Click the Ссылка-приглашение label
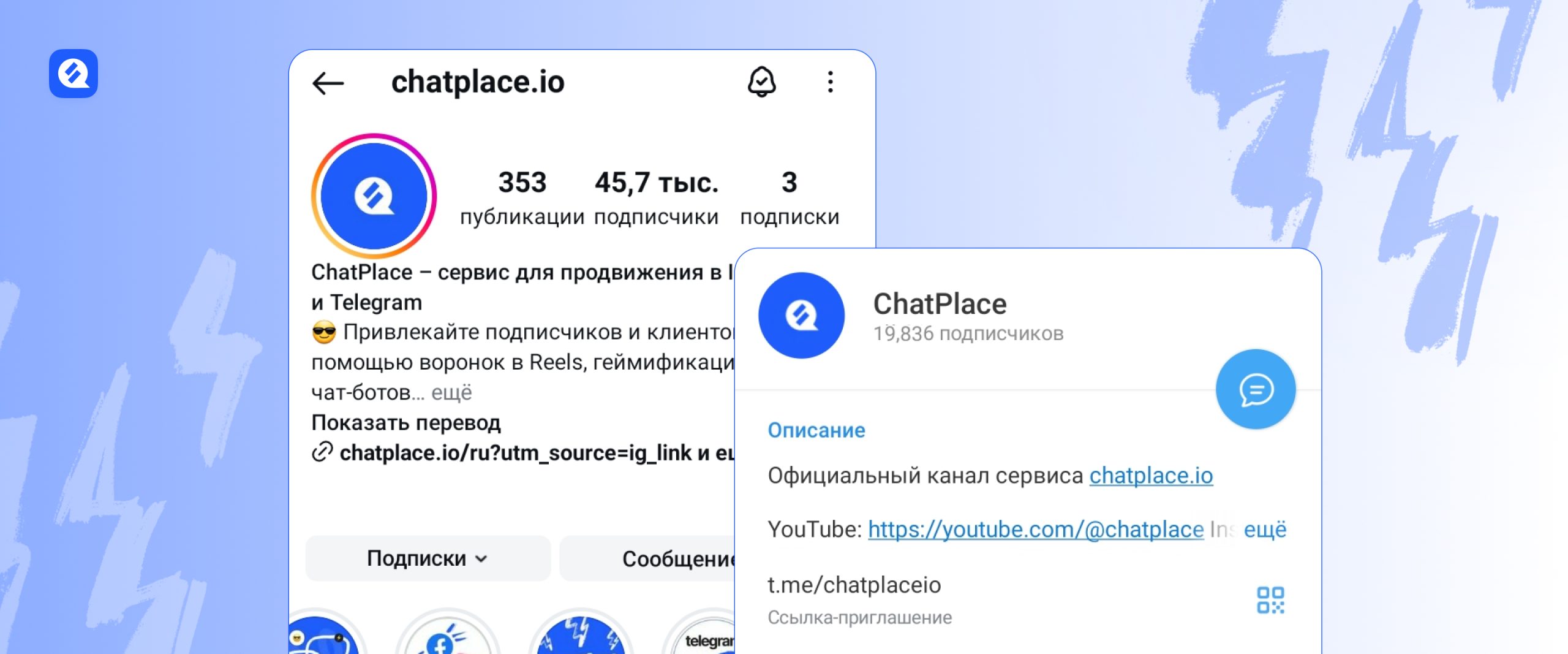The width and height of the screenshot is (1568, 654). 860,618
